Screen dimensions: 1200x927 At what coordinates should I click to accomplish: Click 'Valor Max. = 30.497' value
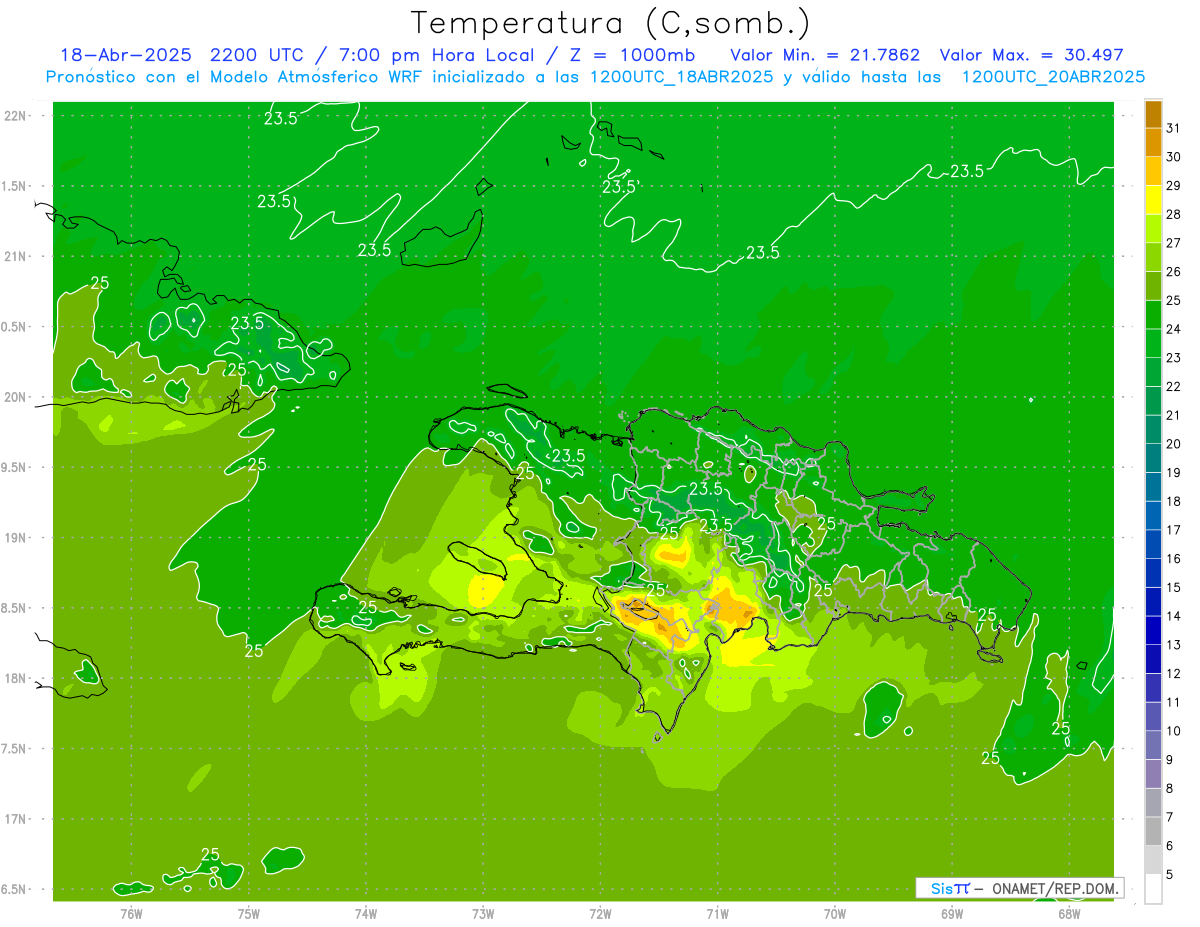tap(1032, 55)
